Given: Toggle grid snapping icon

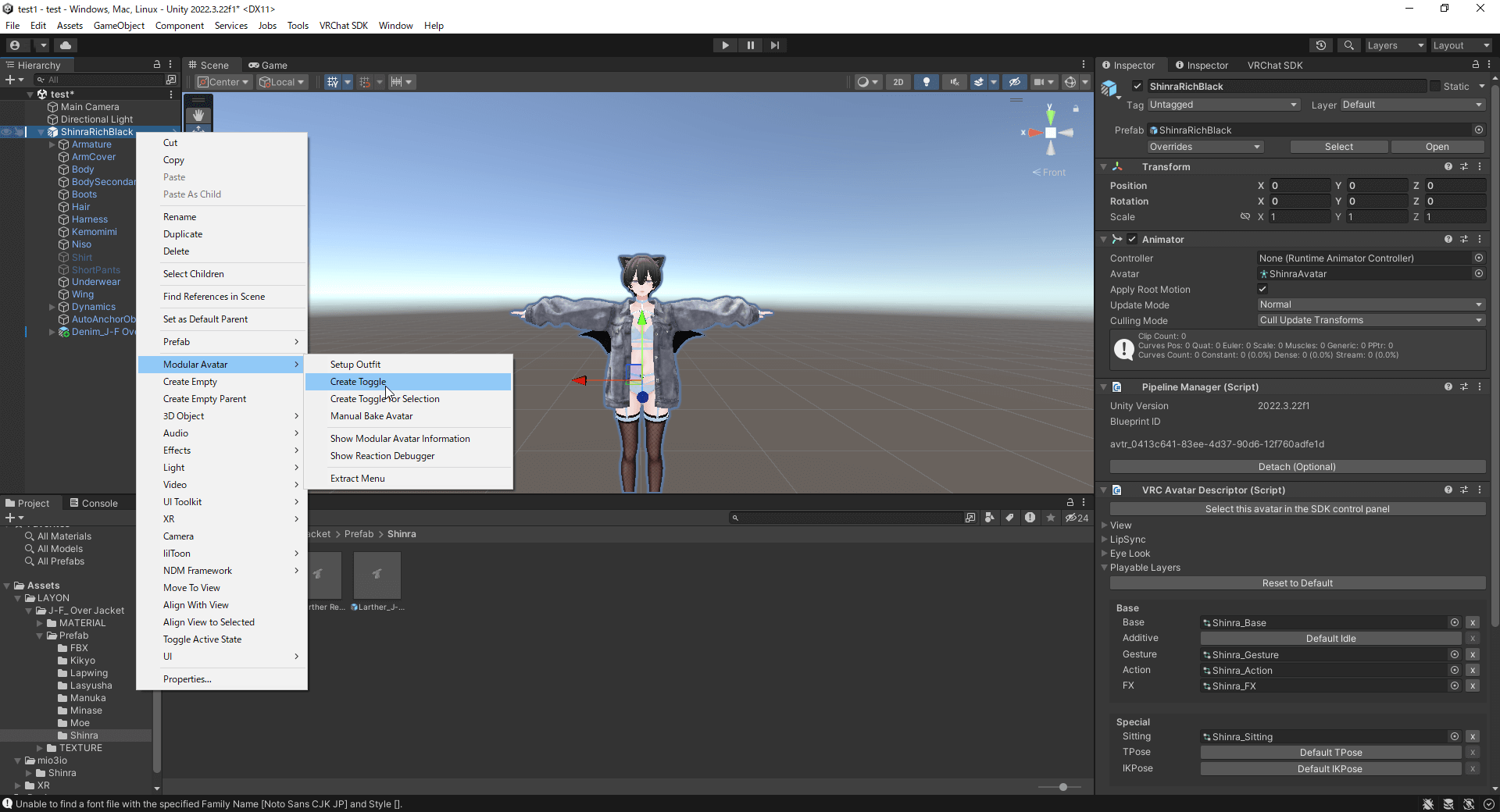Looking at the screenshot, I should [x=365, y=82].
